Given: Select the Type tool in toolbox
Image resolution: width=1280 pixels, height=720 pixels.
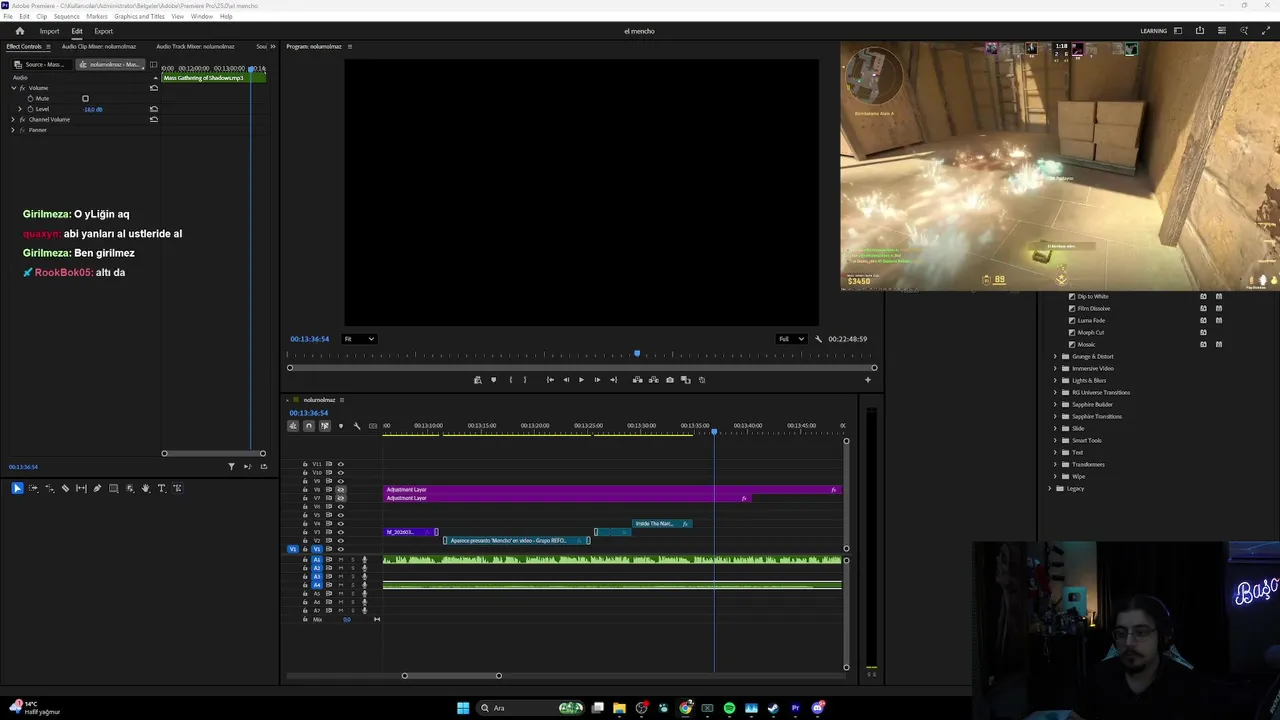Looking at the screenshot, I should pos(161,488).
